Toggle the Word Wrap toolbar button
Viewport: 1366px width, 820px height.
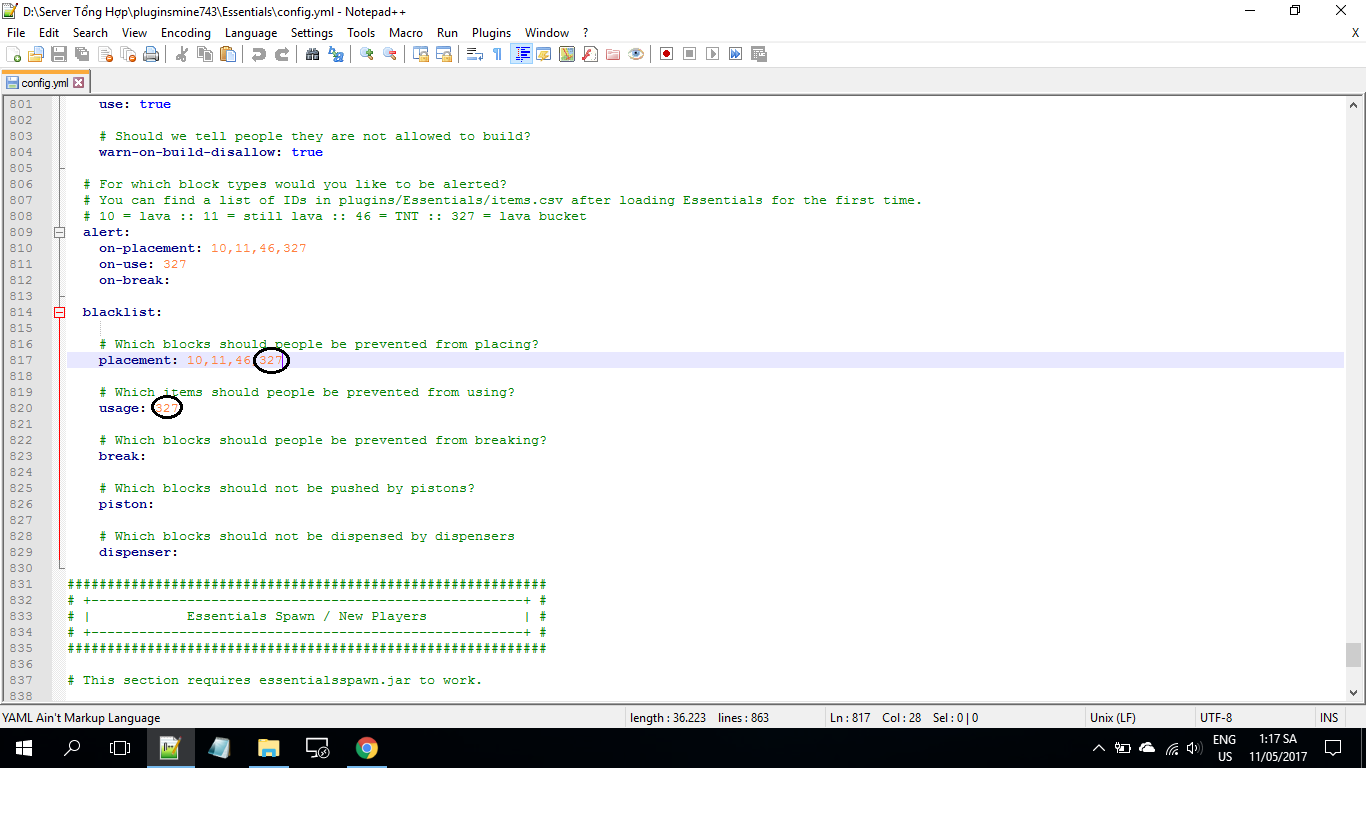coord(475,54)
